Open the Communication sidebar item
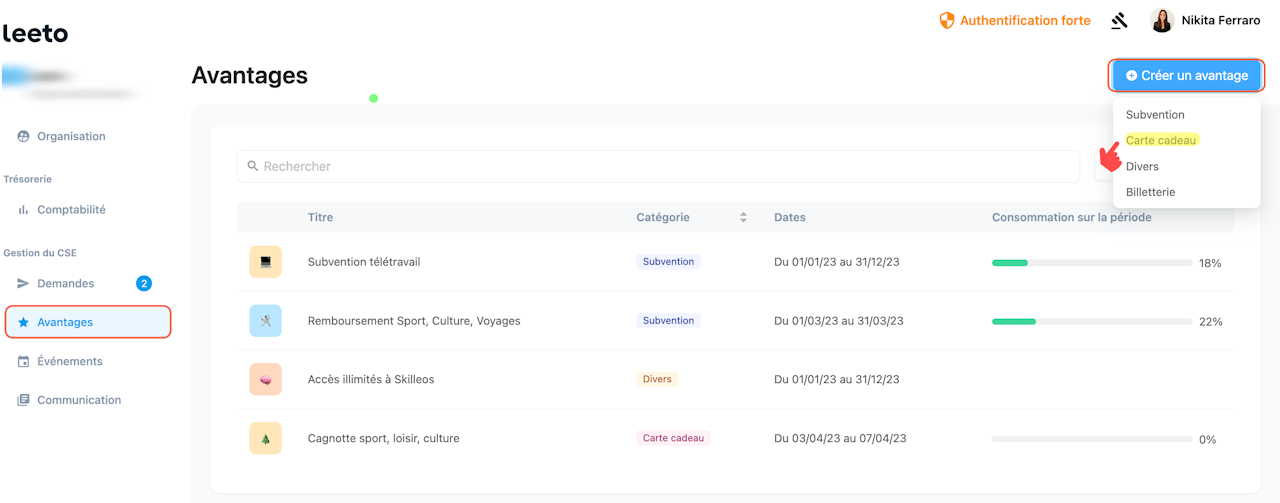This screenshot has height=503, width=1280. (x=79, y=400)
